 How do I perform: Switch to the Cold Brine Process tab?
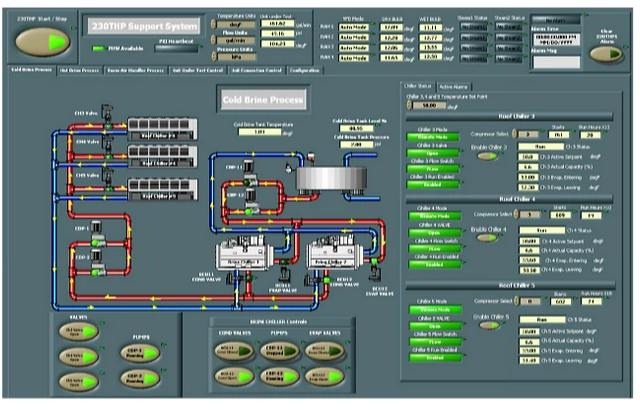31,70
